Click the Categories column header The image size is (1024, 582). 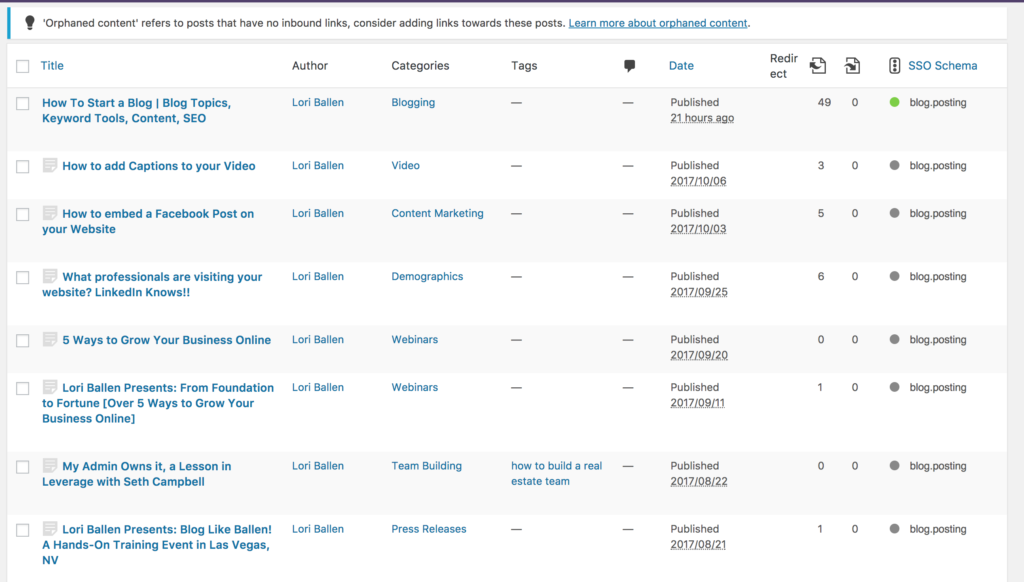420,65
